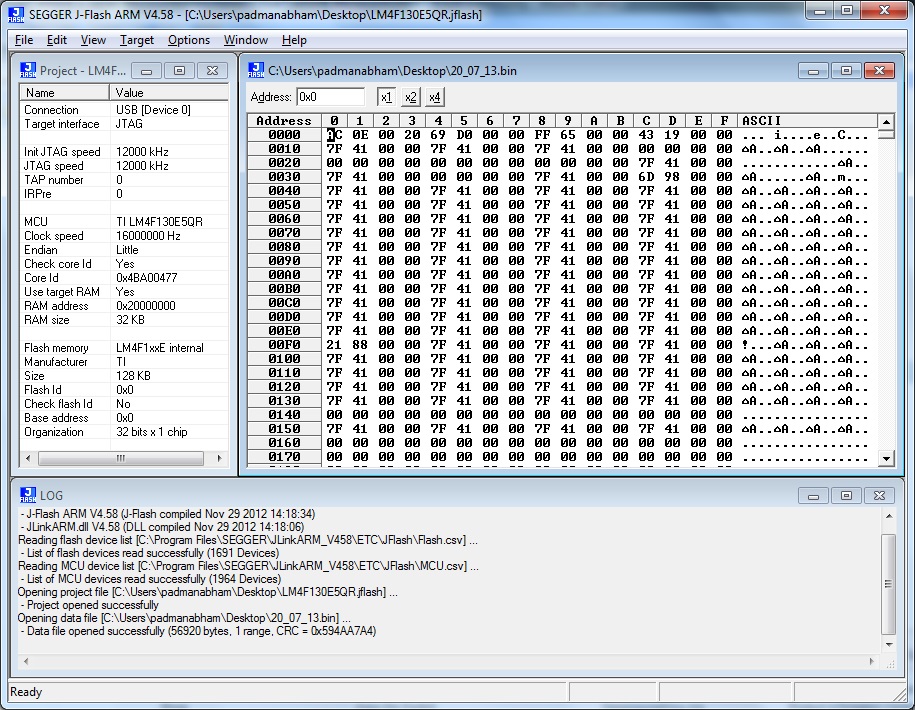Viewport: 915px width, 710px height.
Task: Maximize the main J-Flash window
Action: click(x=847, y=11)
